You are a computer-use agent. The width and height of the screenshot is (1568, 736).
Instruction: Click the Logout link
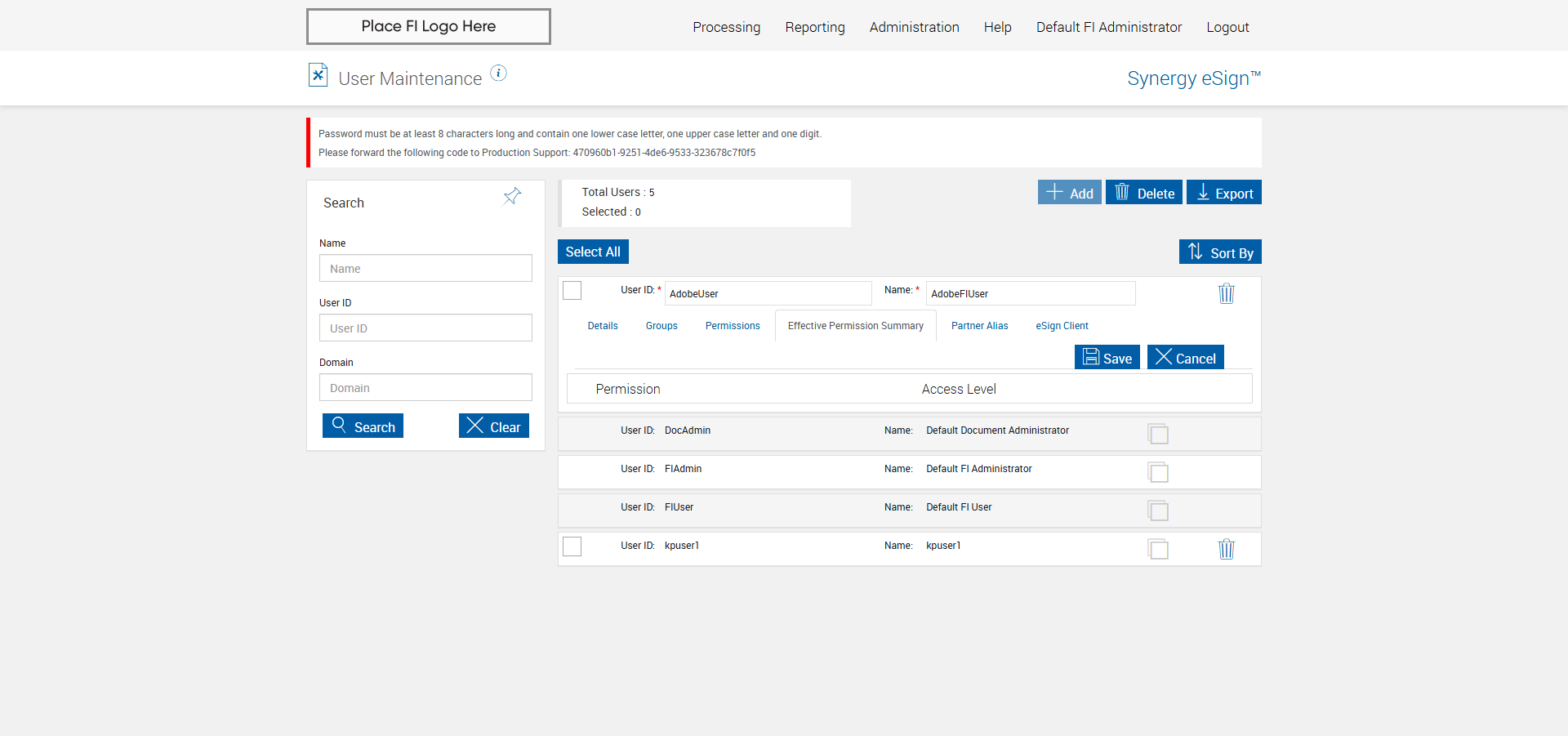1227,27
